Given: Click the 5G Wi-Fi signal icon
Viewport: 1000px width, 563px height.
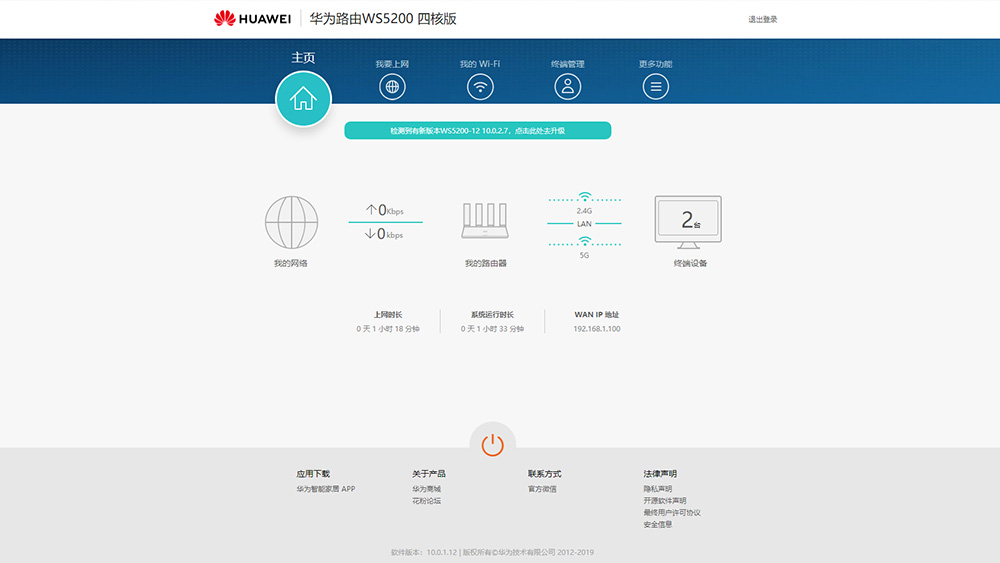Looking at the screenshot, I should pos(585,241).
